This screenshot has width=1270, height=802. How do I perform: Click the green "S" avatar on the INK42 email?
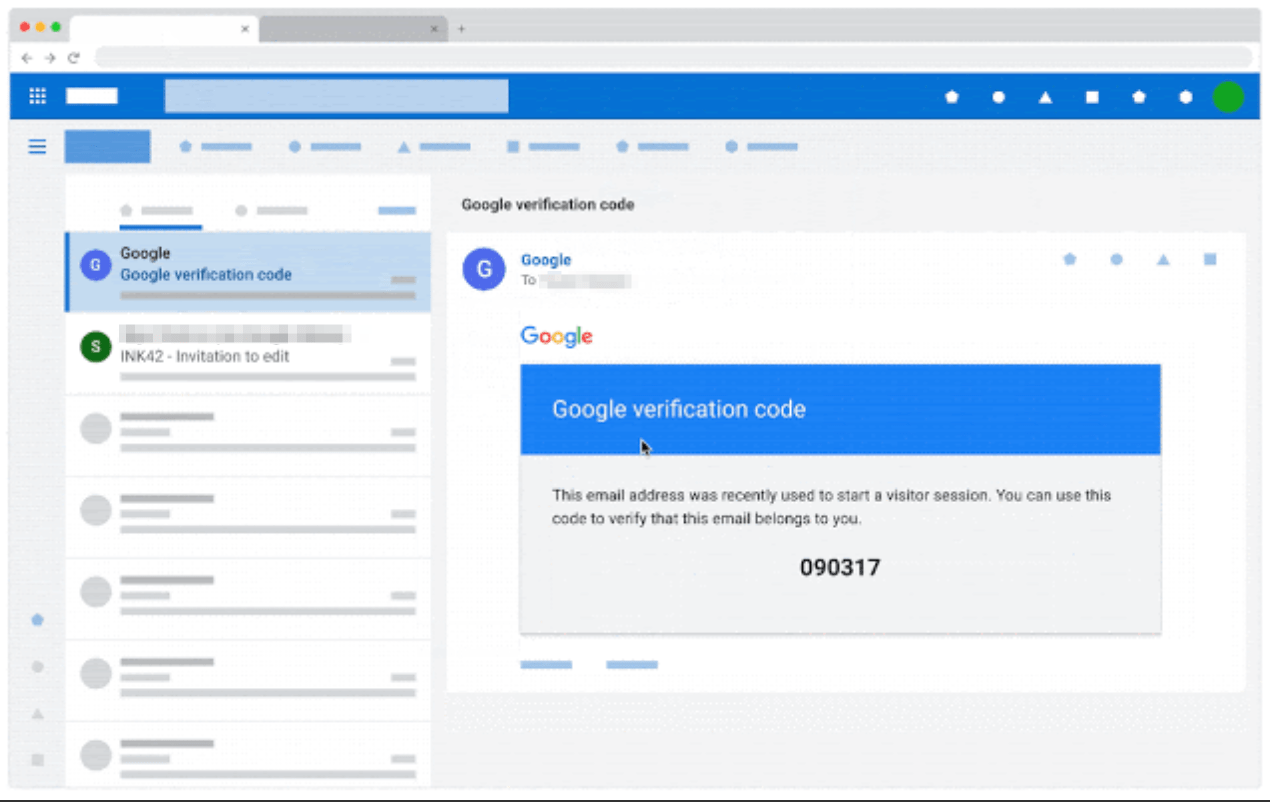pyautogui.click(x=96, y=346)
